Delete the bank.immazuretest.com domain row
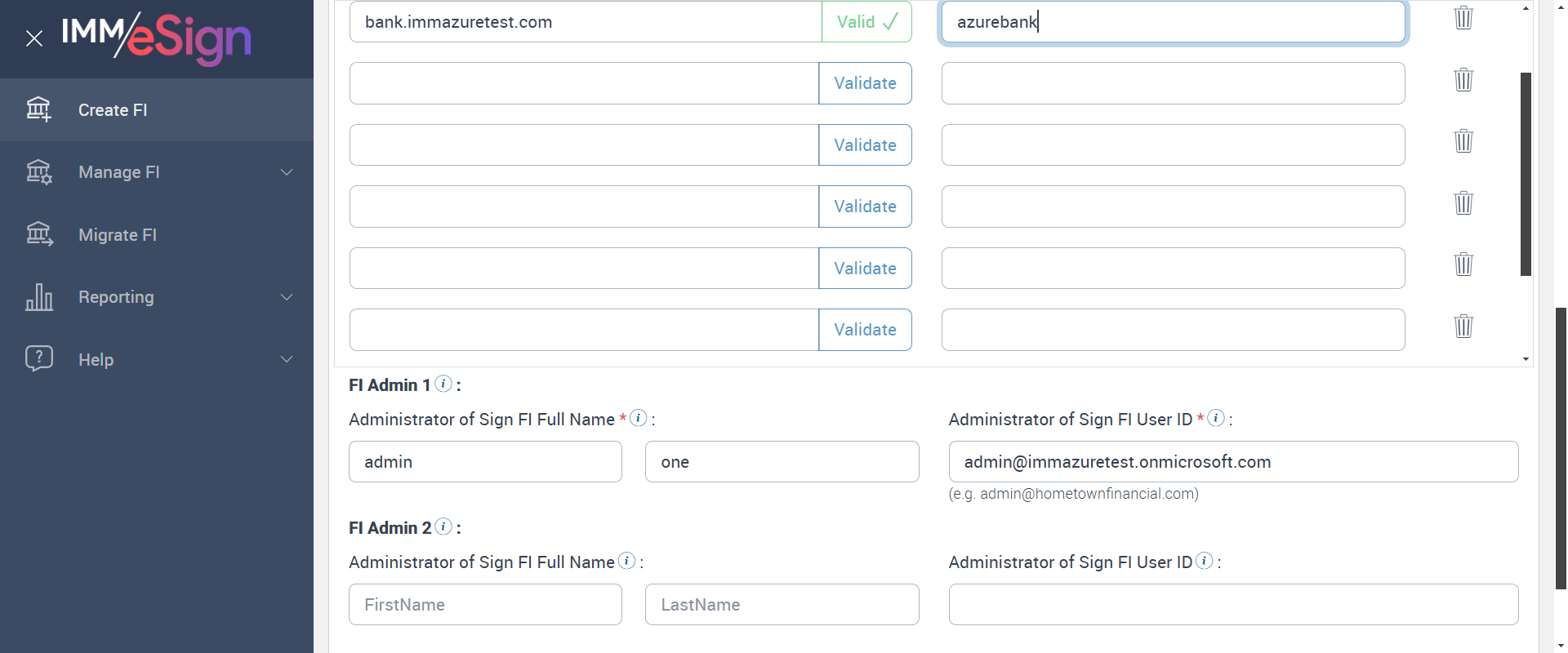This screenshot has width=1568, height=653. [x=1463, y=18]
